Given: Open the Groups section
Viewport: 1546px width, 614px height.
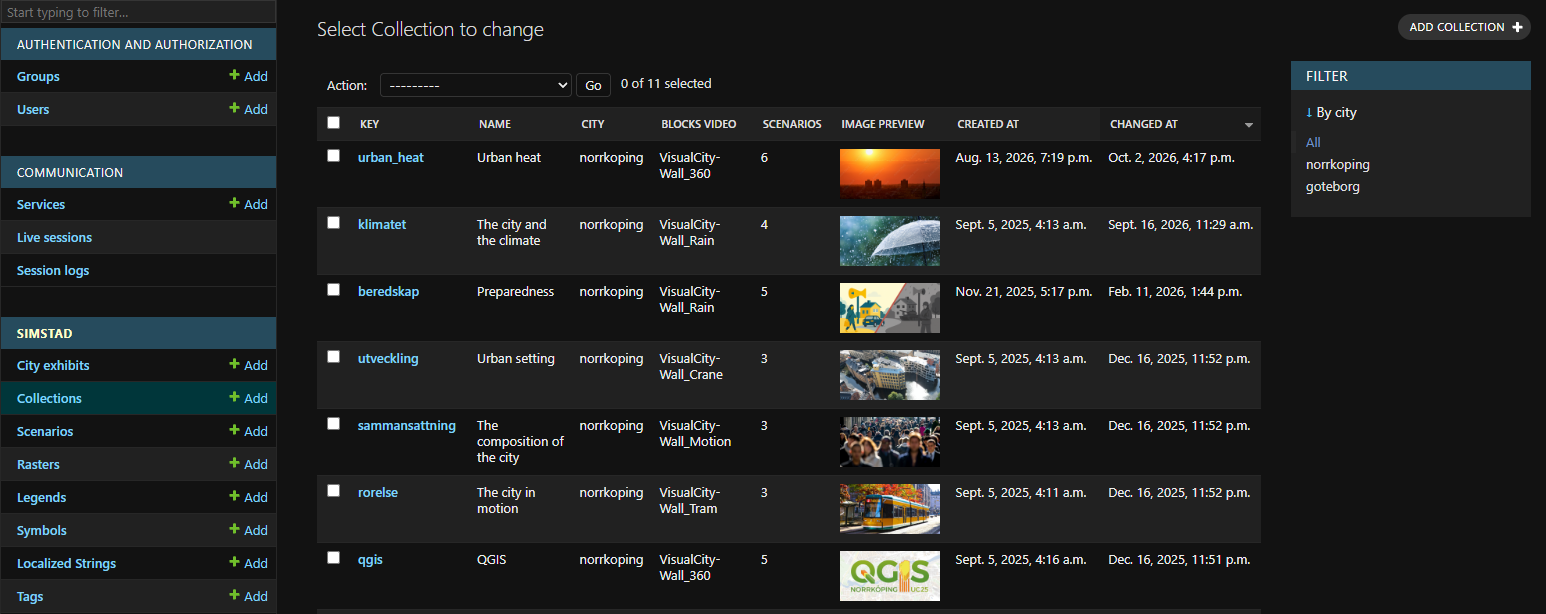Looking at the screenshot, I should click(x=38, y=76).
